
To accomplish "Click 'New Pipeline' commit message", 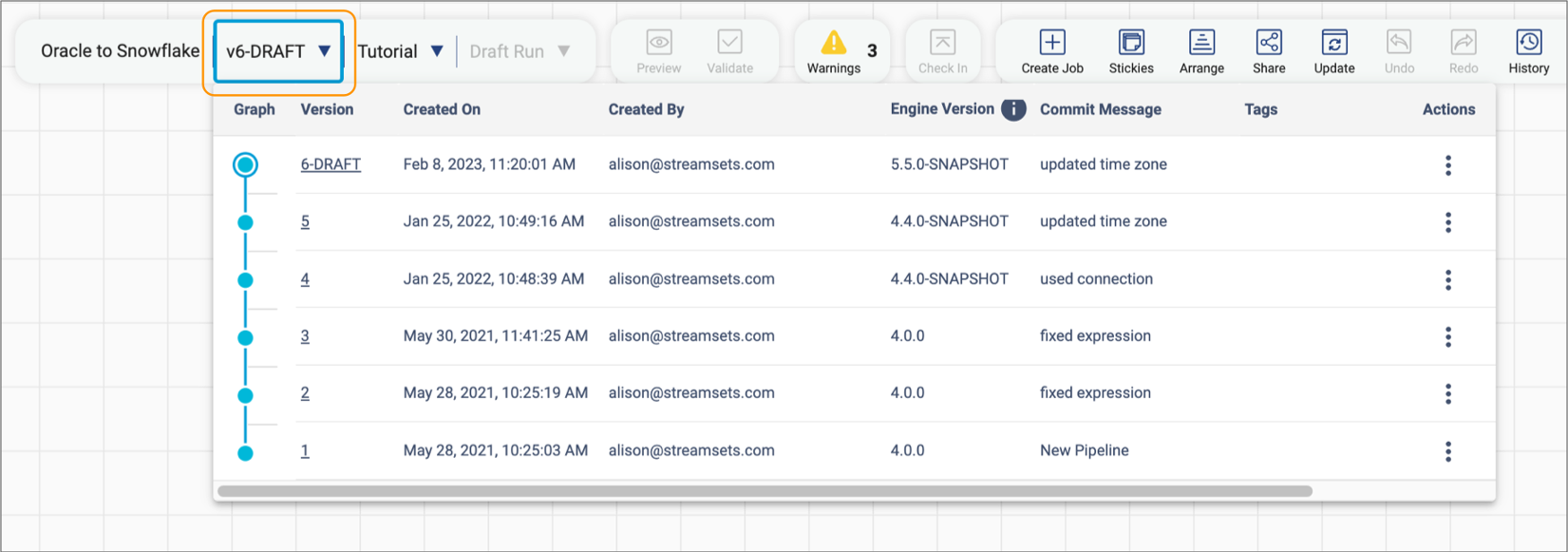I will (1085, 450).
